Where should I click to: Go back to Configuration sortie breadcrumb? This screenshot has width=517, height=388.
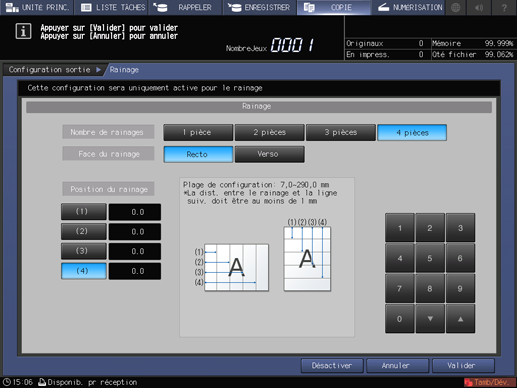pos(53,70)
